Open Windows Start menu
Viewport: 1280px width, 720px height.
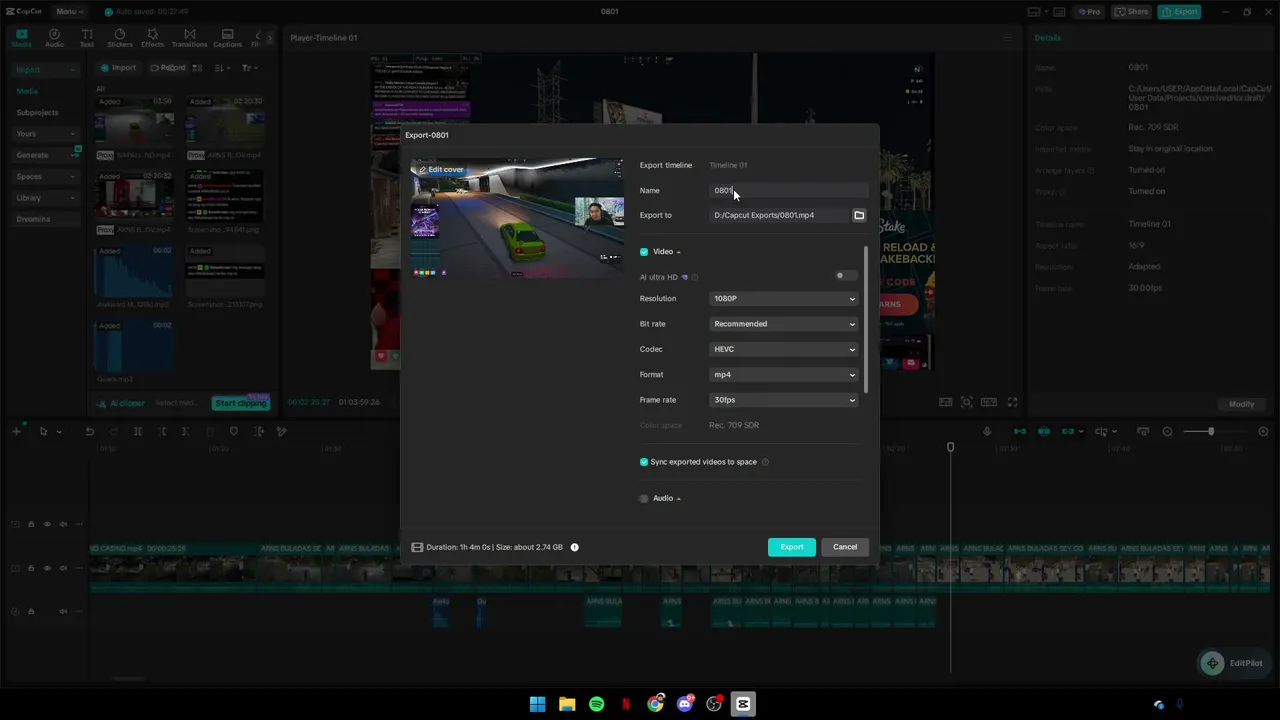pyautogui.click(x=537, y=704)
